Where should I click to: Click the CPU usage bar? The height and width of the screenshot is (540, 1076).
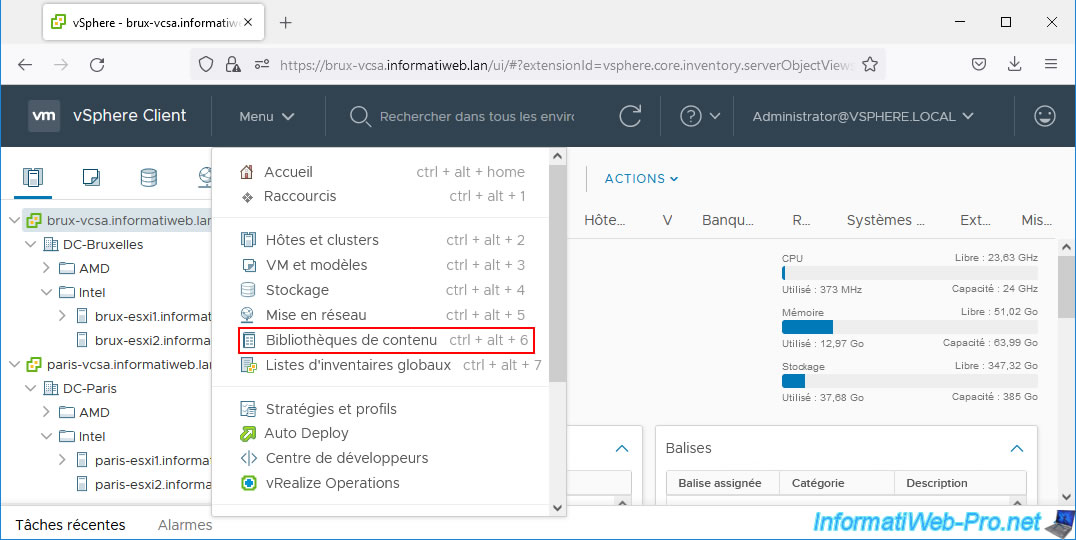[910, 273]
